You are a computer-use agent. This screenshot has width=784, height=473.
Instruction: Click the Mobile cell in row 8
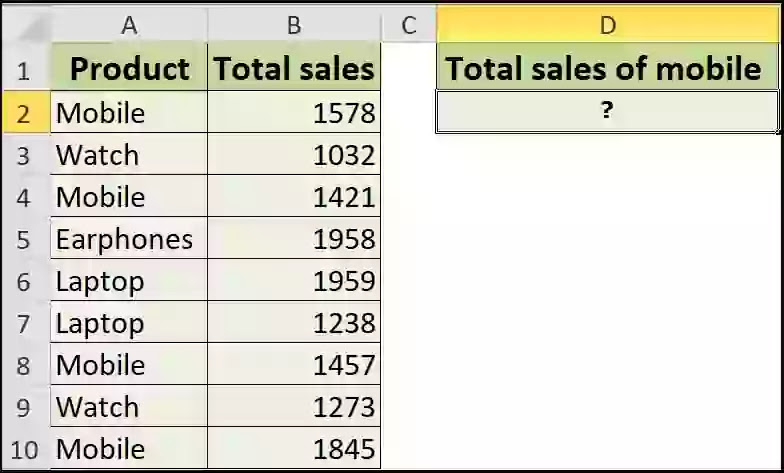coord(129,364)
